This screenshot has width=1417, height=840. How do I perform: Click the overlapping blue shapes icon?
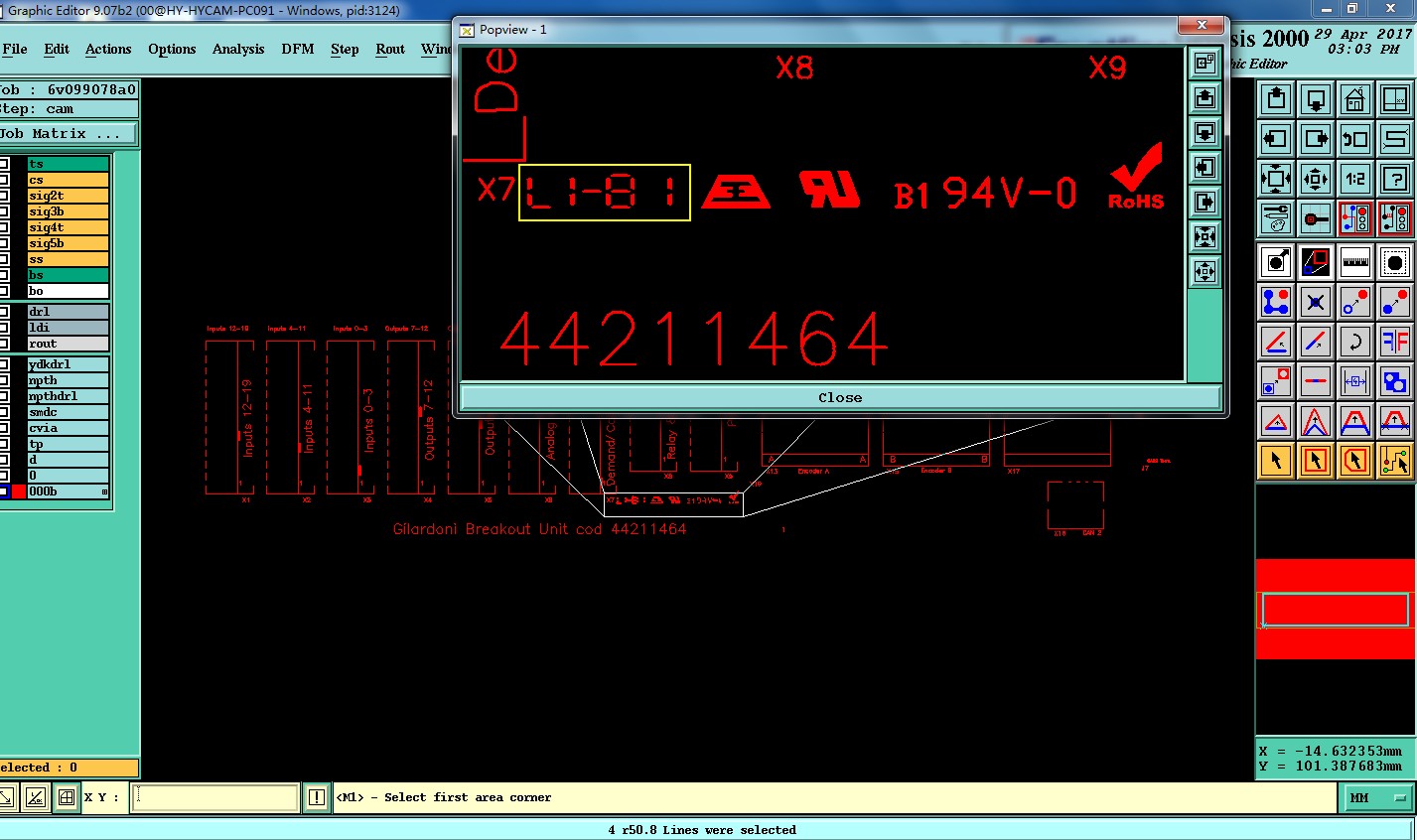click(1395, 381)
